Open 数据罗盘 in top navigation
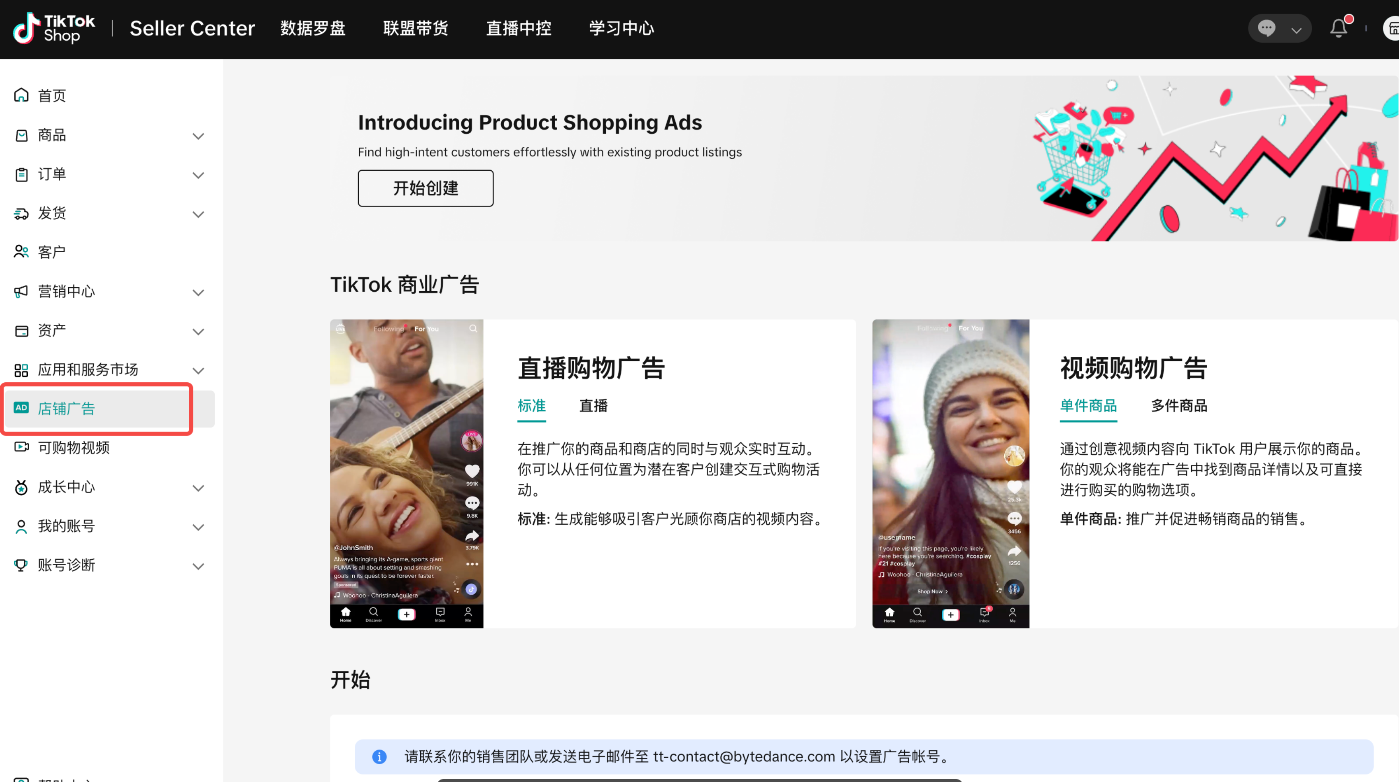 pyautogui.click(x=313, y=28)
